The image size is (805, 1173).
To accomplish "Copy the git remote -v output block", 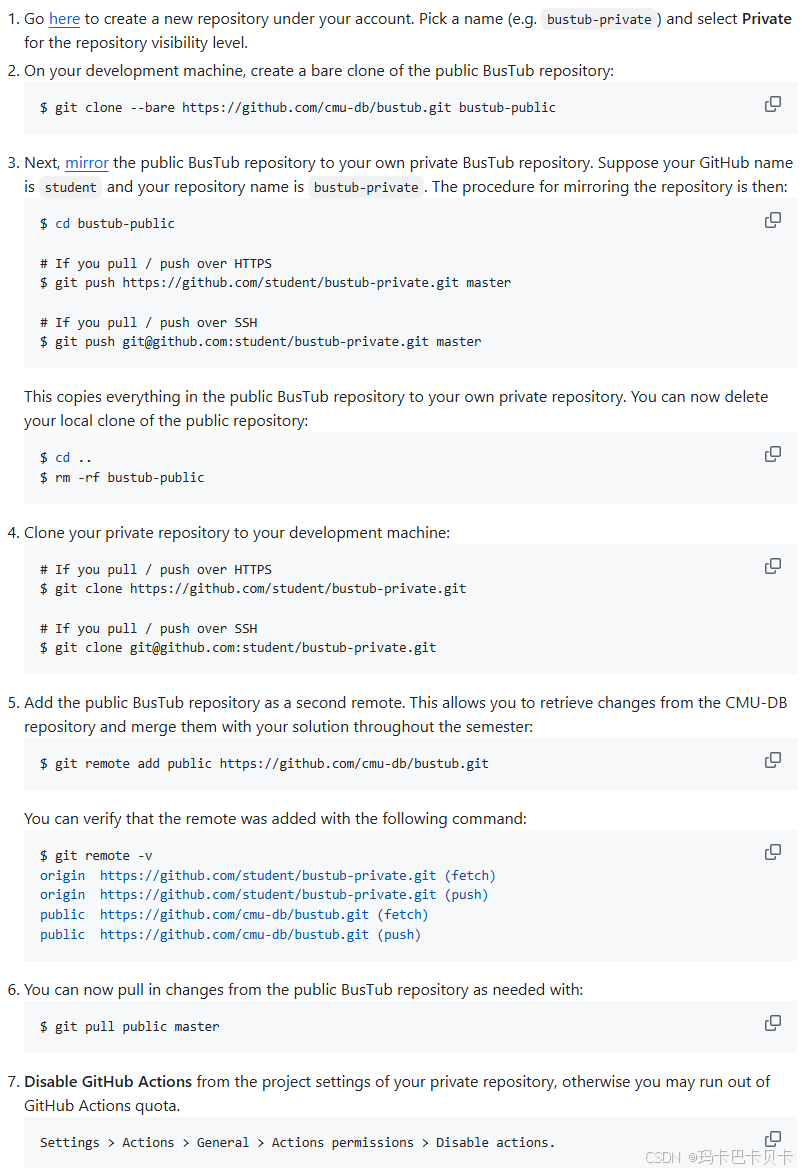I will (772, 851).
